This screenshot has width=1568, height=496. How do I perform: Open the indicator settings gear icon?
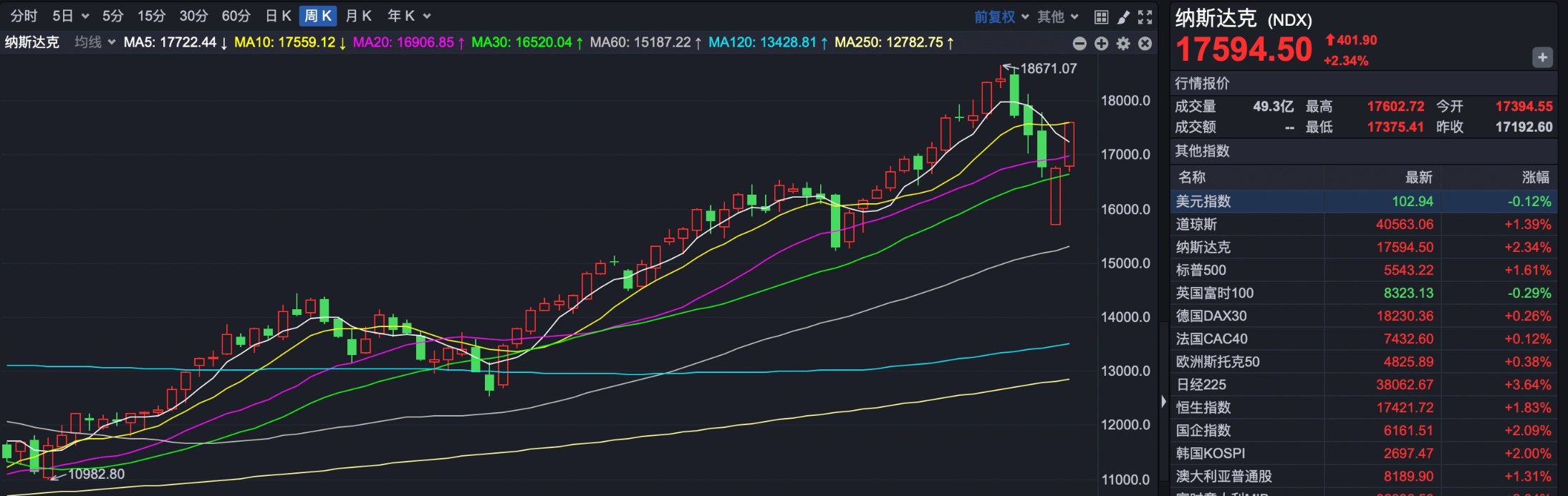point(1123,44)
